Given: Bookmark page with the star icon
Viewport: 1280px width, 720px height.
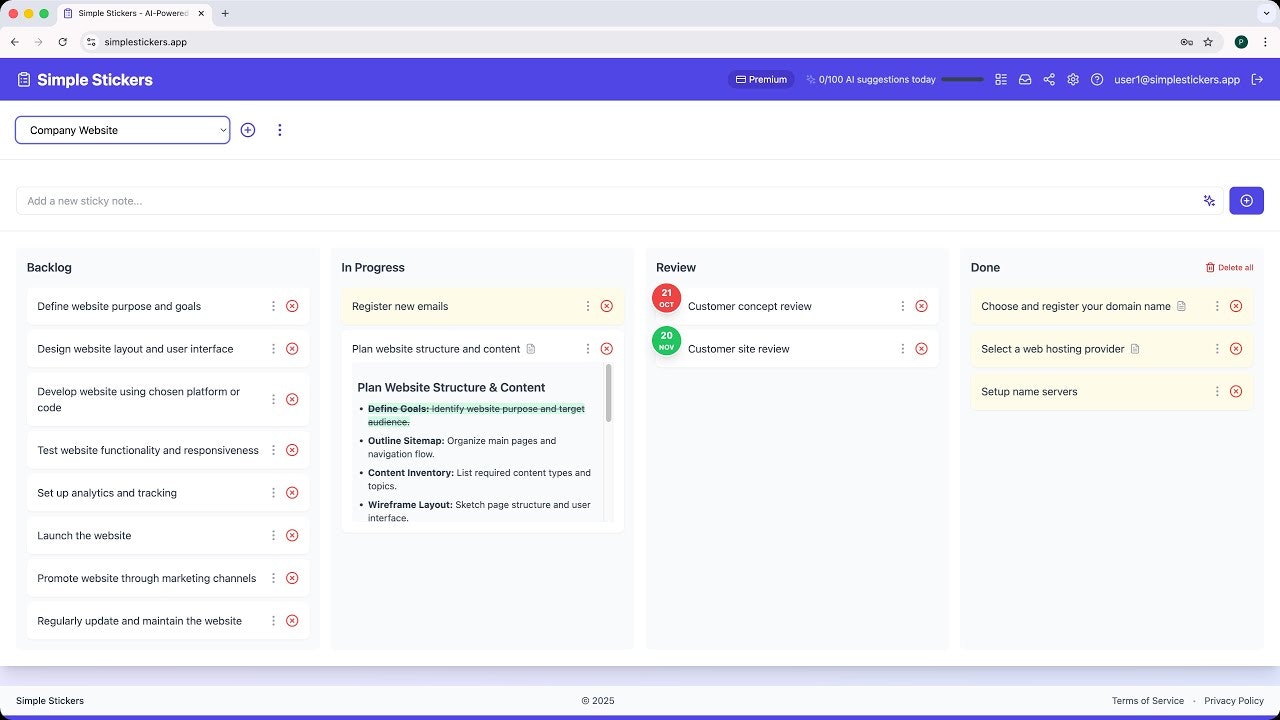Looking at the screenshot, I should pos(1208,42).
